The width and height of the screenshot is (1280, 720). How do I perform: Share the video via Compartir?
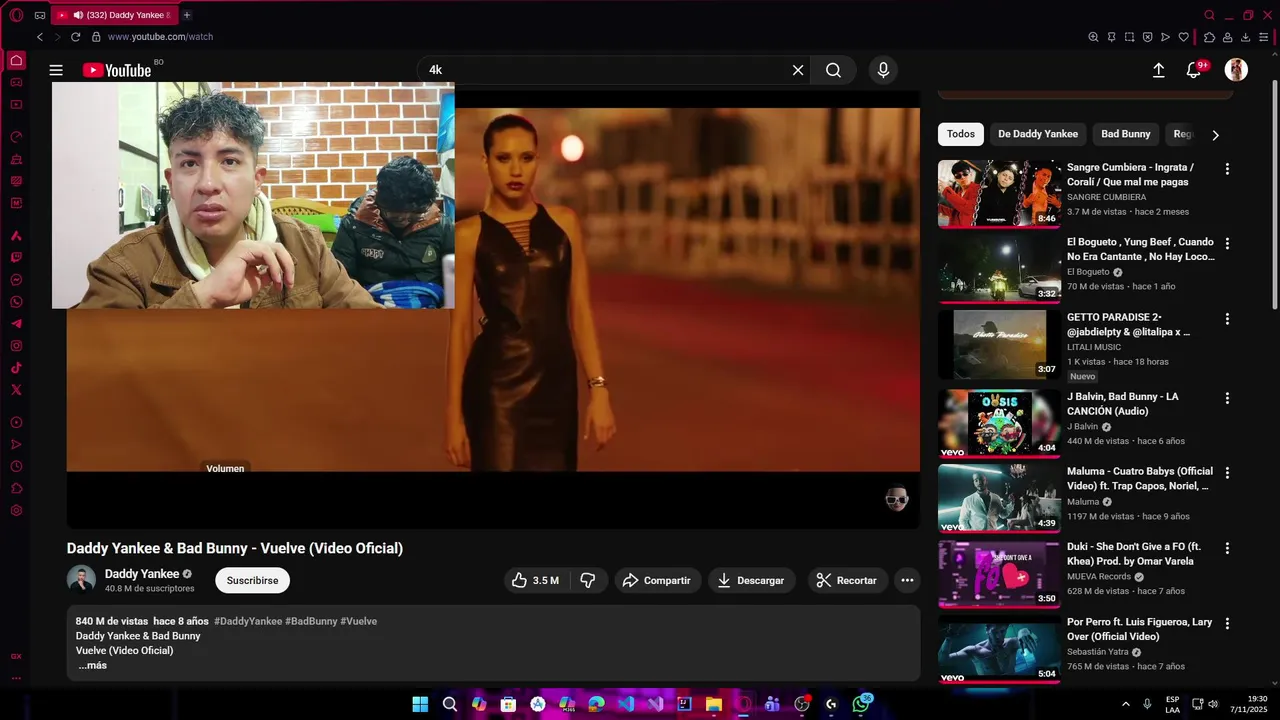pyautogui.click(x=656, y=580)
